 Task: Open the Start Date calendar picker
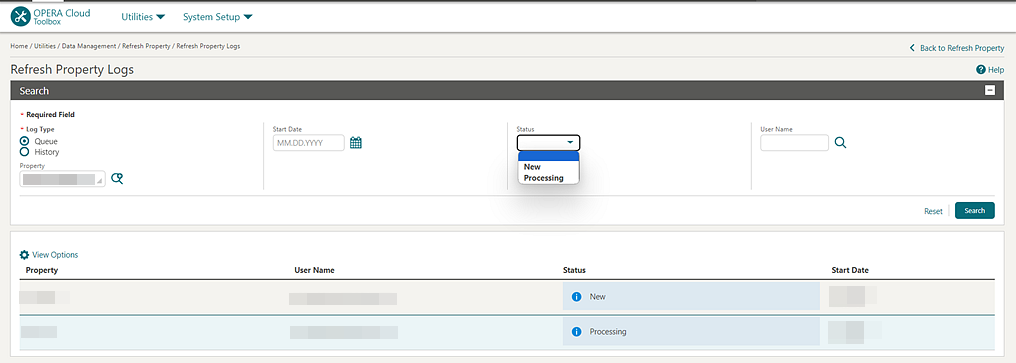pos(356,143)
